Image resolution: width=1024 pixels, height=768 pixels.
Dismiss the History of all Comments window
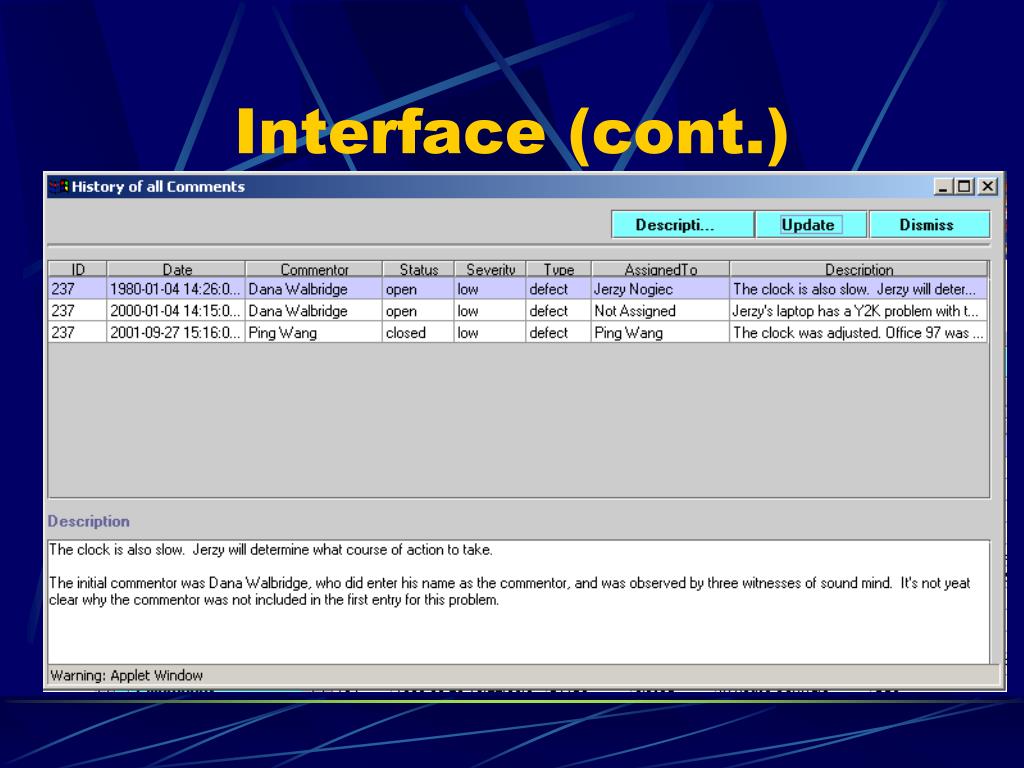pos(929,225)
